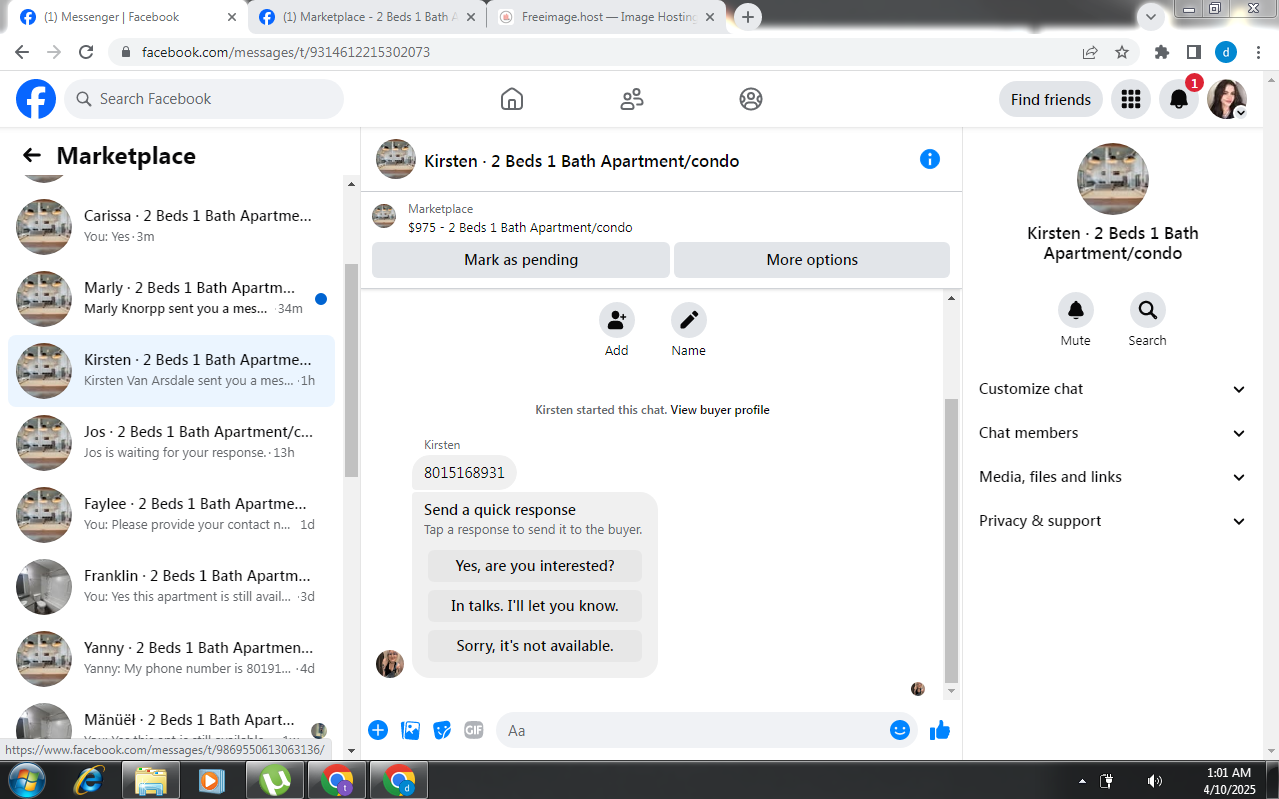Open the View buyer profile link

tap(720, 410)
